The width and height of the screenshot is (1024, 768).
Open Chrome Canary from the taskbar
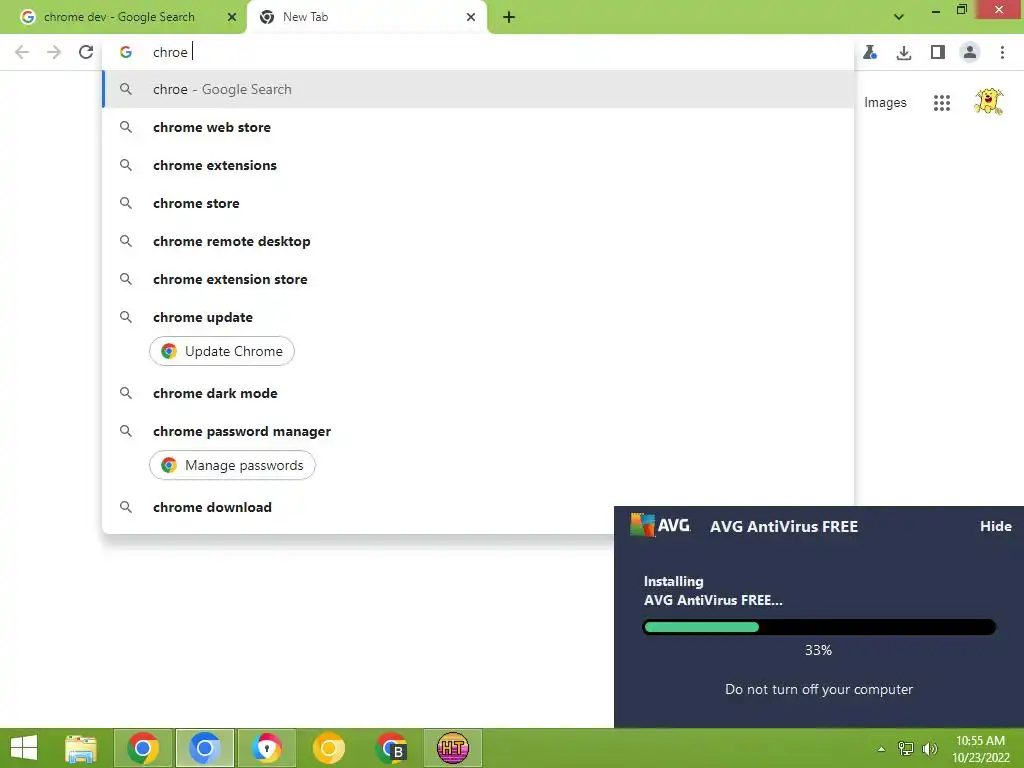coord(328,748)
